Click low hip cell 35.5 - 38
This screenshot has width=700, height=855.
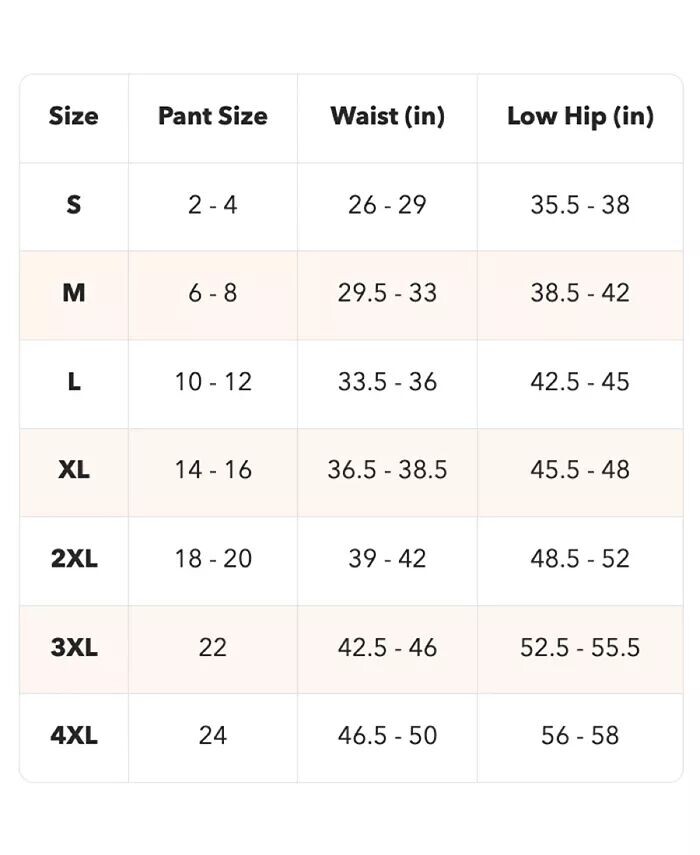pos(580,205)
